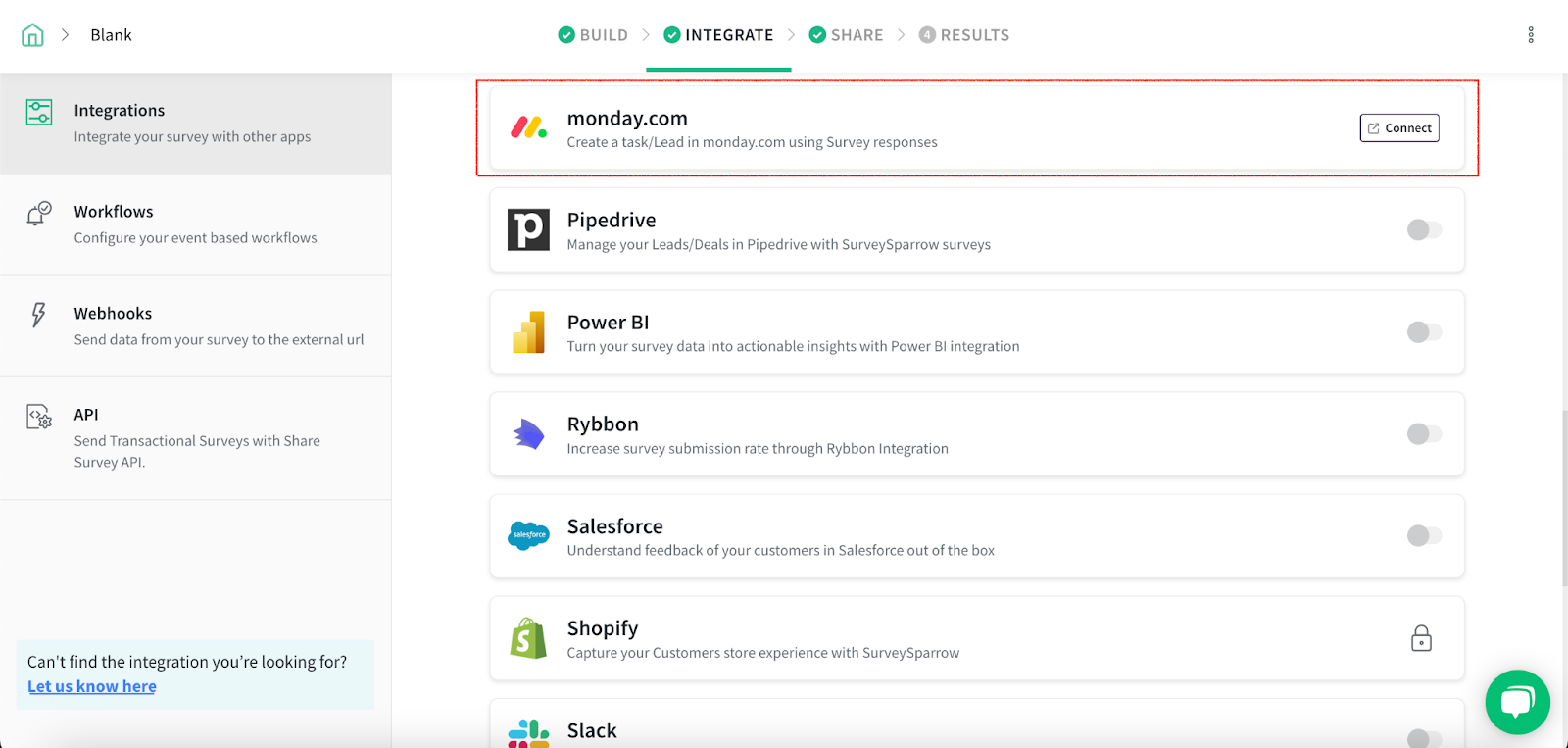Open the API sidebar section
1568x748 pixels.
tap(196, 438)
